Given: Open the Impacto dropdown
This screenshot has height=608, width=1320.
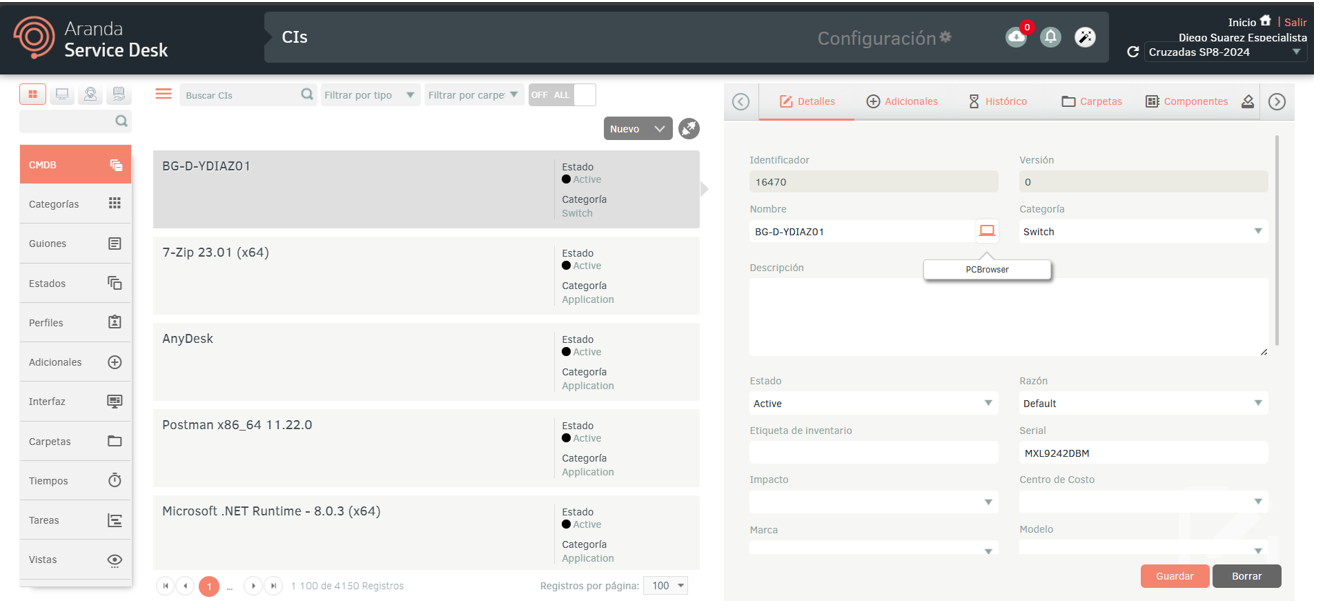Looking at the screenshot, I should pyautogui.click(x=874, y=502).
